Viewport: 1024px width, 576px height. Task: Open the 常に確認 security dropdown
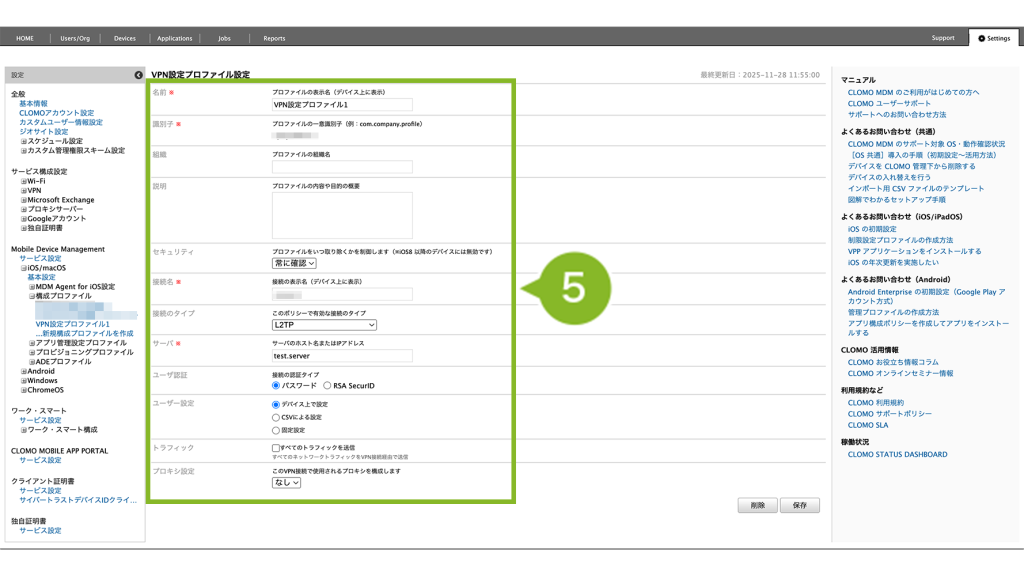click(x=294, y=263)
